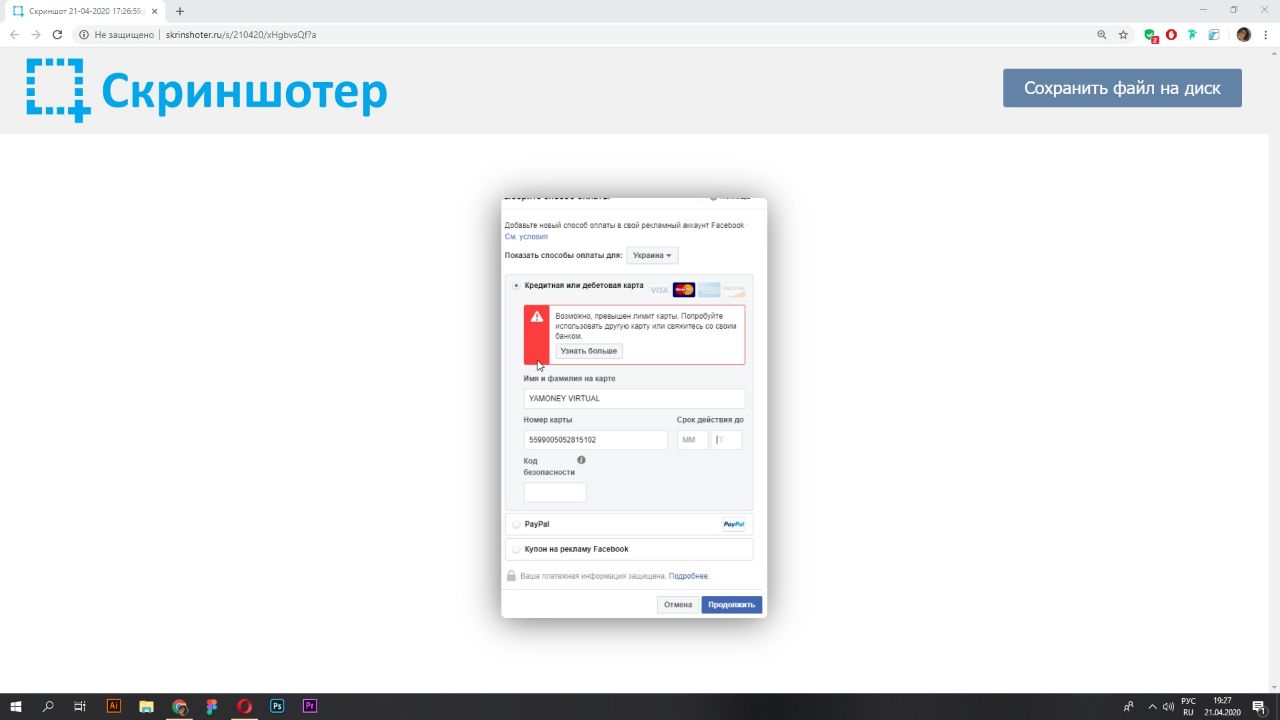Open a new browser tab
This screenshot has height=720, width=1280.
click(180, 11)
